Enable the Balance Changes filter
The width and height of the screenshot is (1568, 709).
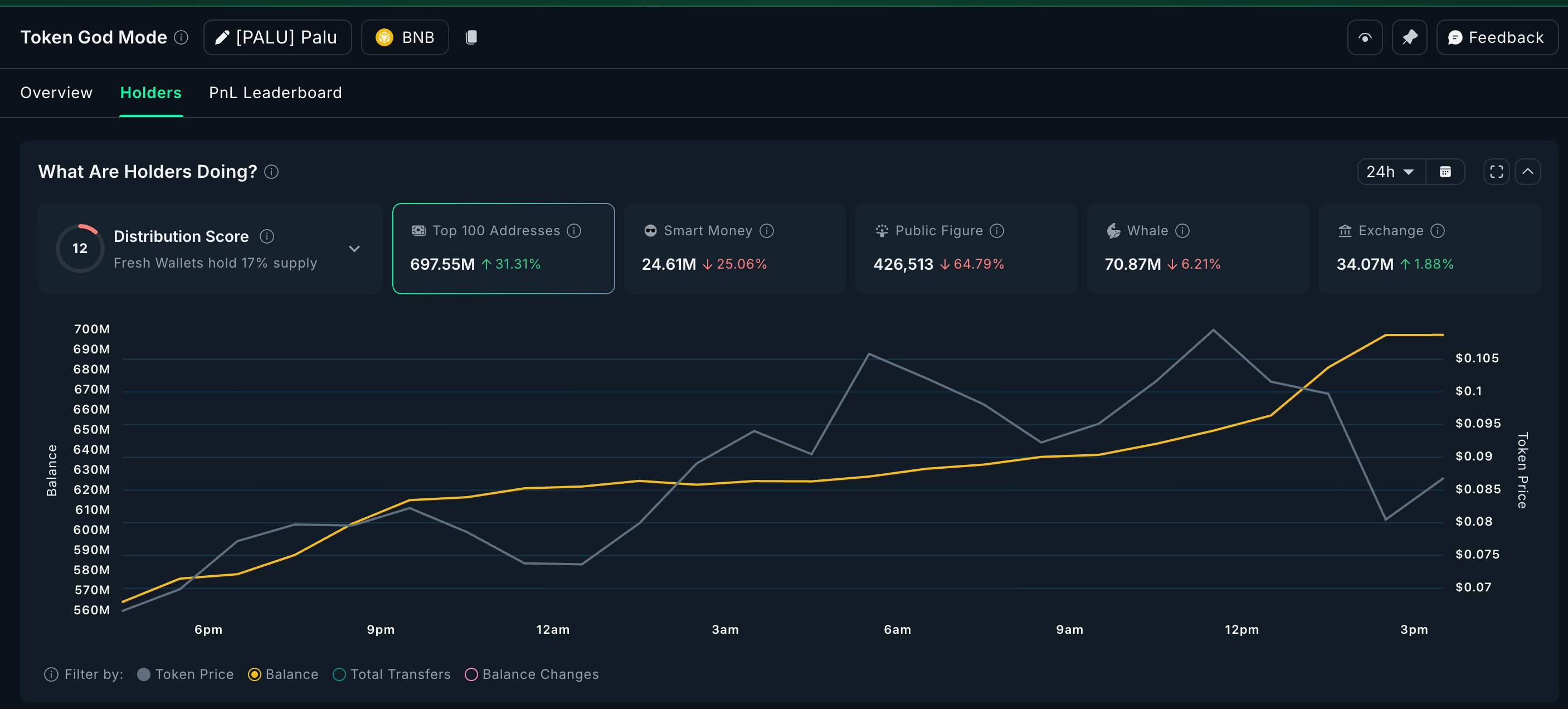pyautogui.click(x=471, y=674)
